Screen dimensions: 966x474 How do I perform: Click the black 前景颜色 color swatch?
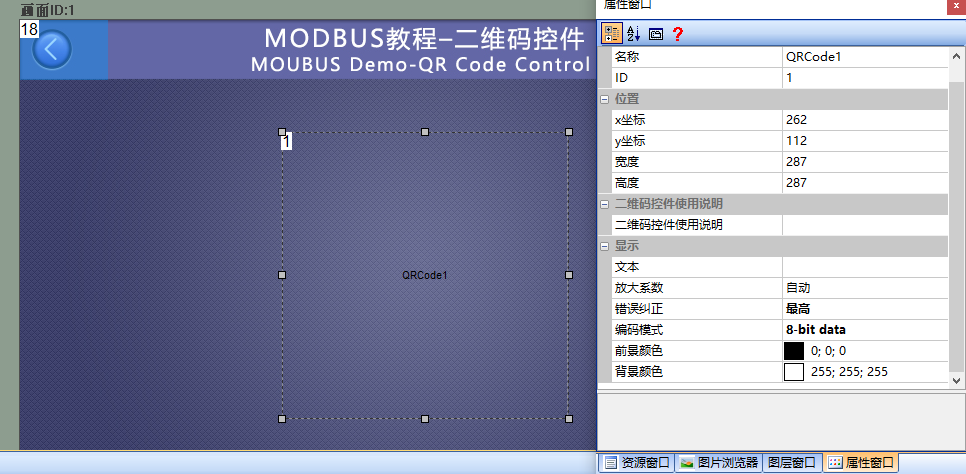click(794, 351)
